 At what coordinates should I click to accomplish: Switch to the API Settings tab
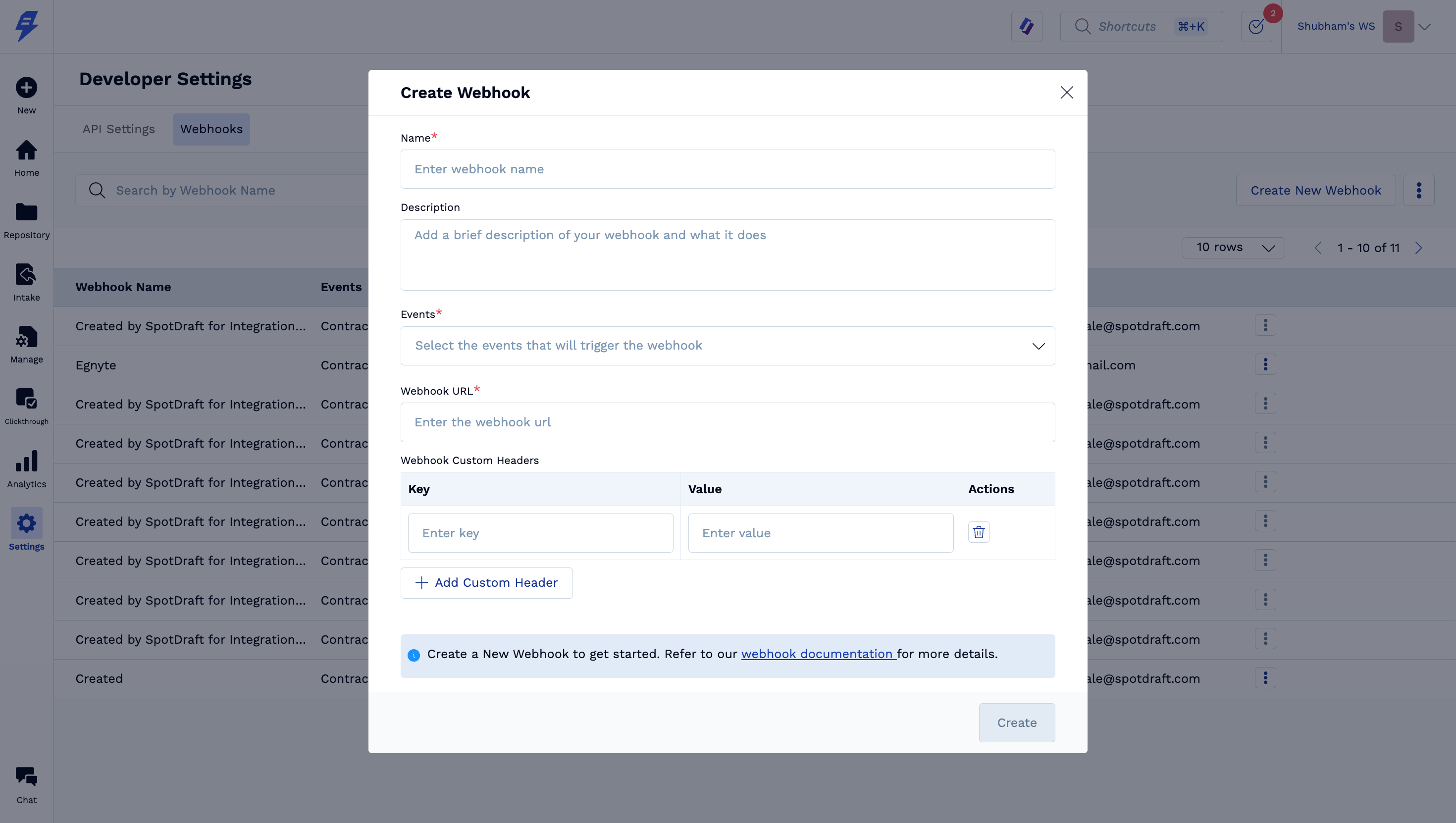pos(119,129)
